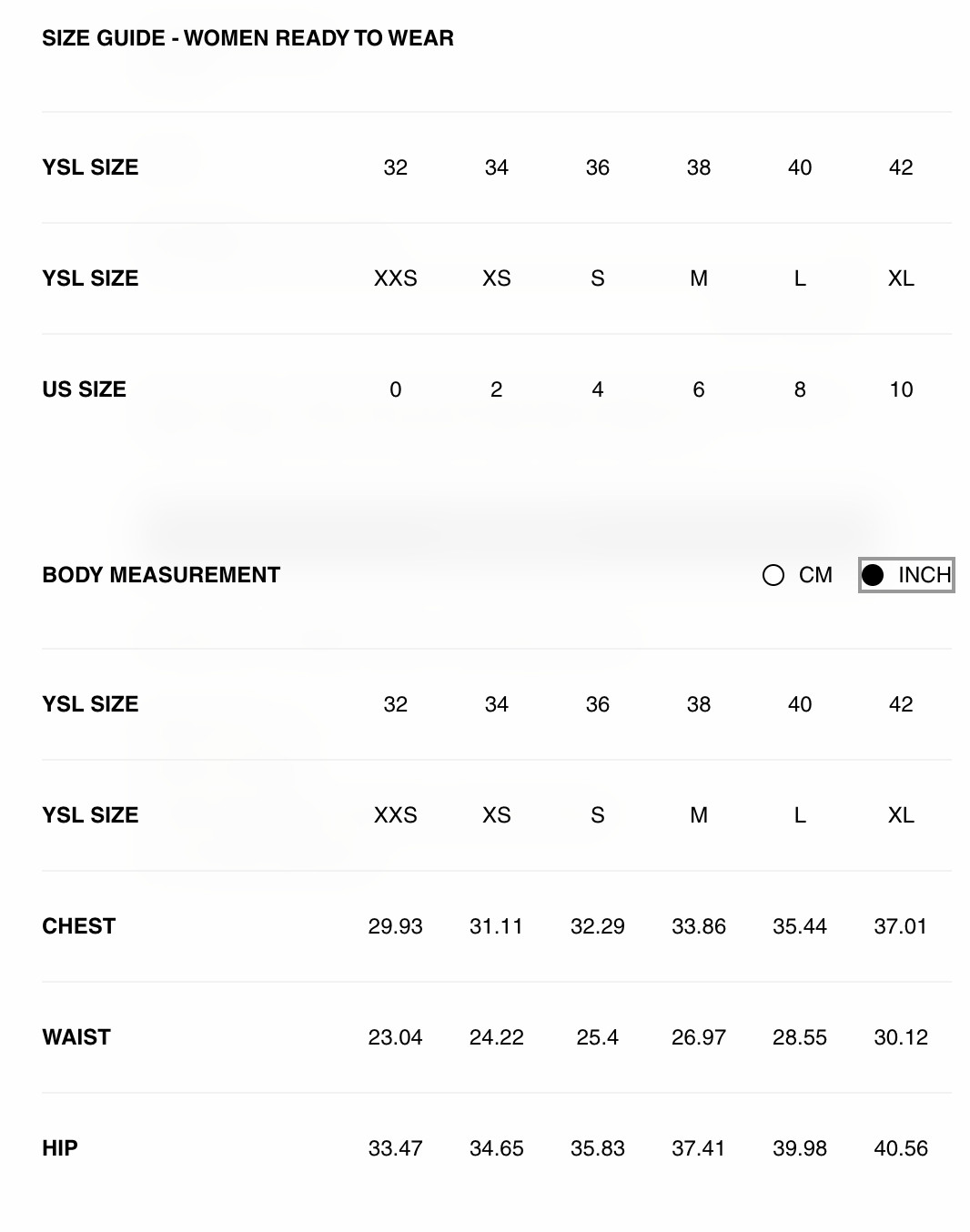
Task: Click the US size 0 cell
Action: pos(396,389)
